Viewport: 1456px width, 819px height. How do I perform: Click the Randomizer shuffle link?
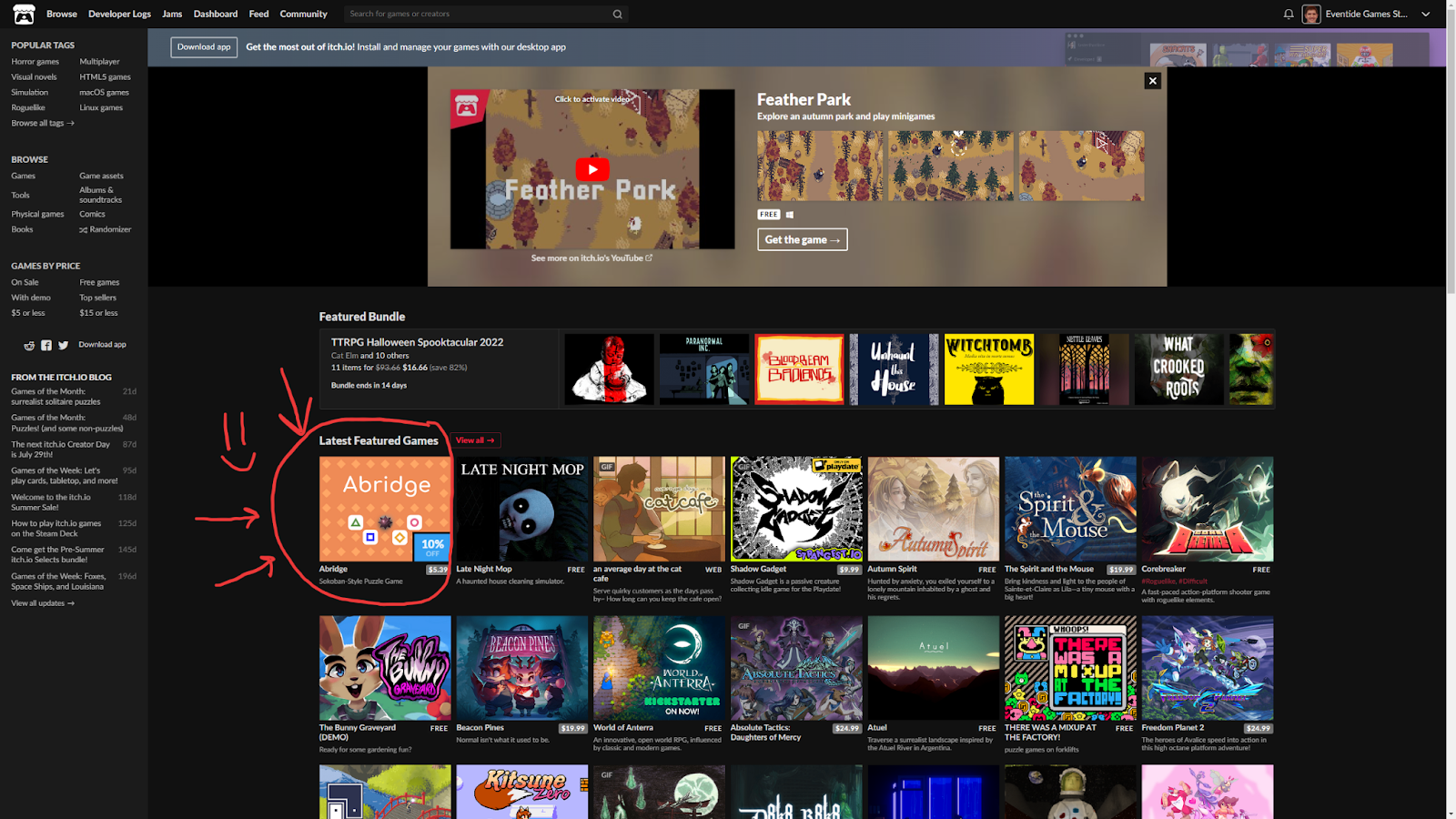(106, 229)
